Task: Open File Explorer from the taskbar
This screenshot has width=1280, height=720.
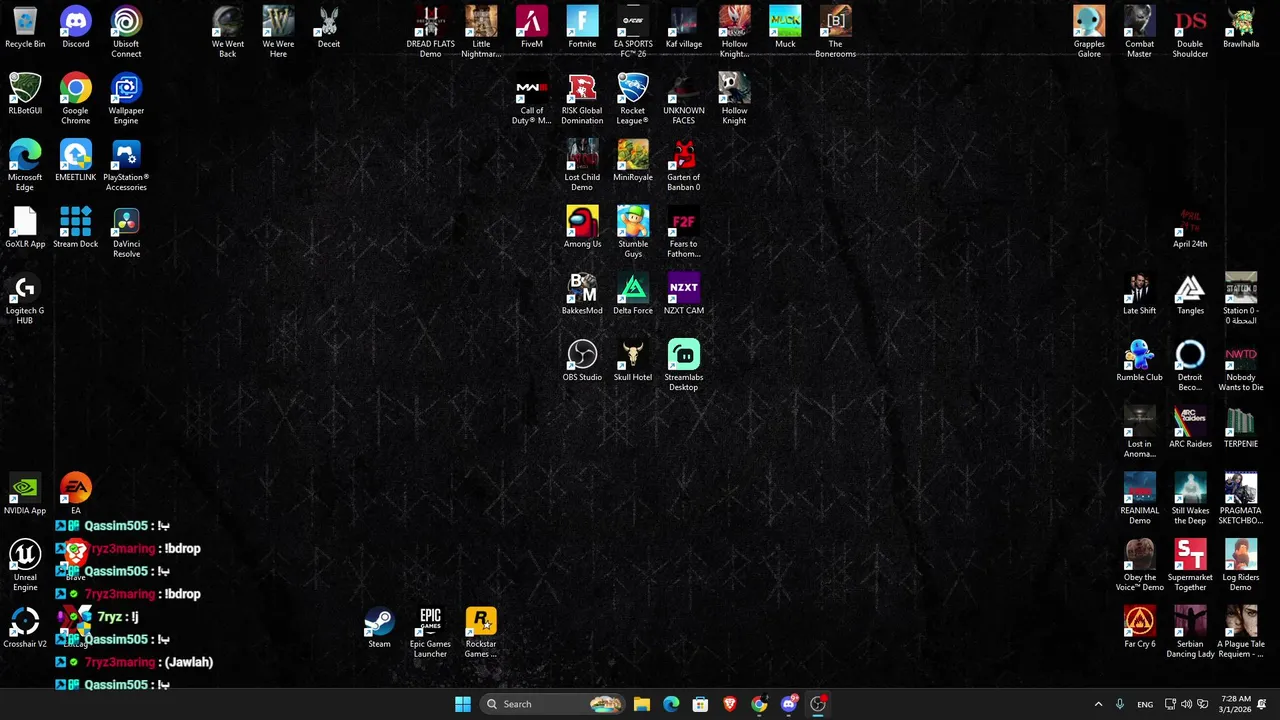Action: [642, 704]
